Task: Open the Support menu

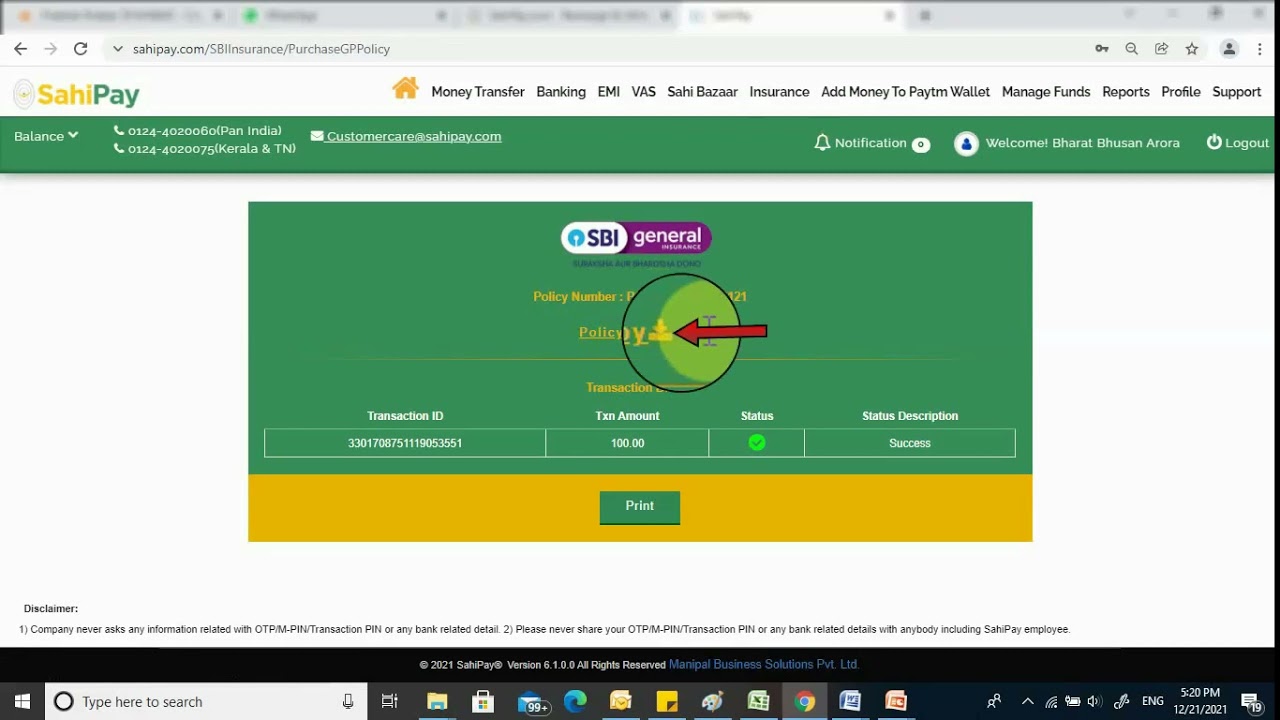Action: tap(1237, 92)
